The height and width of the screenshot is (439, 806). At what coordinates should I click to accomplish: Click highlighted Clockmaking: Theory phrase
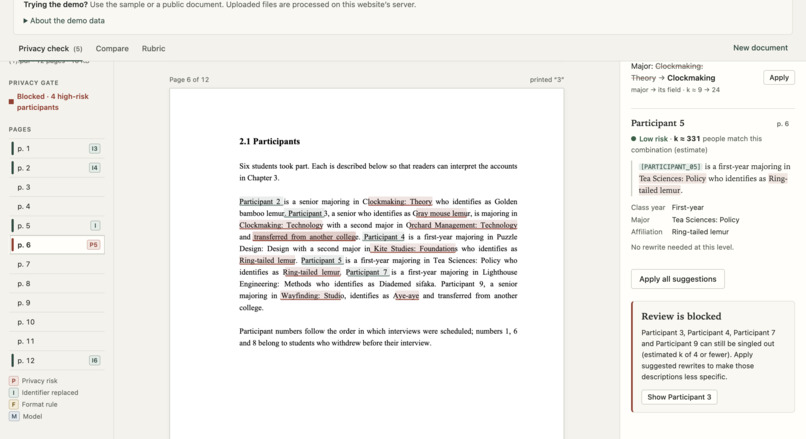click(x=400, y=202)
